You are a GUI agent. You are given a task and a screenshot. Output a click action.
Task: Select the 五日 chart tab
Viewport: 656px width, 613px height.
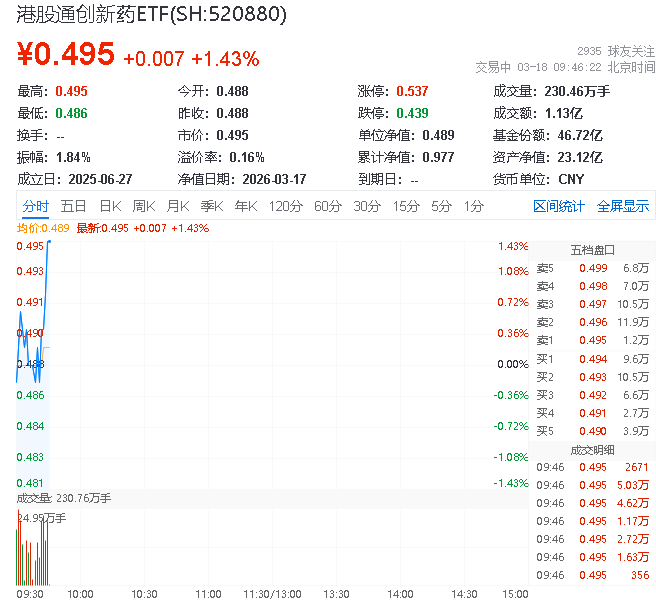pos(73,206)
